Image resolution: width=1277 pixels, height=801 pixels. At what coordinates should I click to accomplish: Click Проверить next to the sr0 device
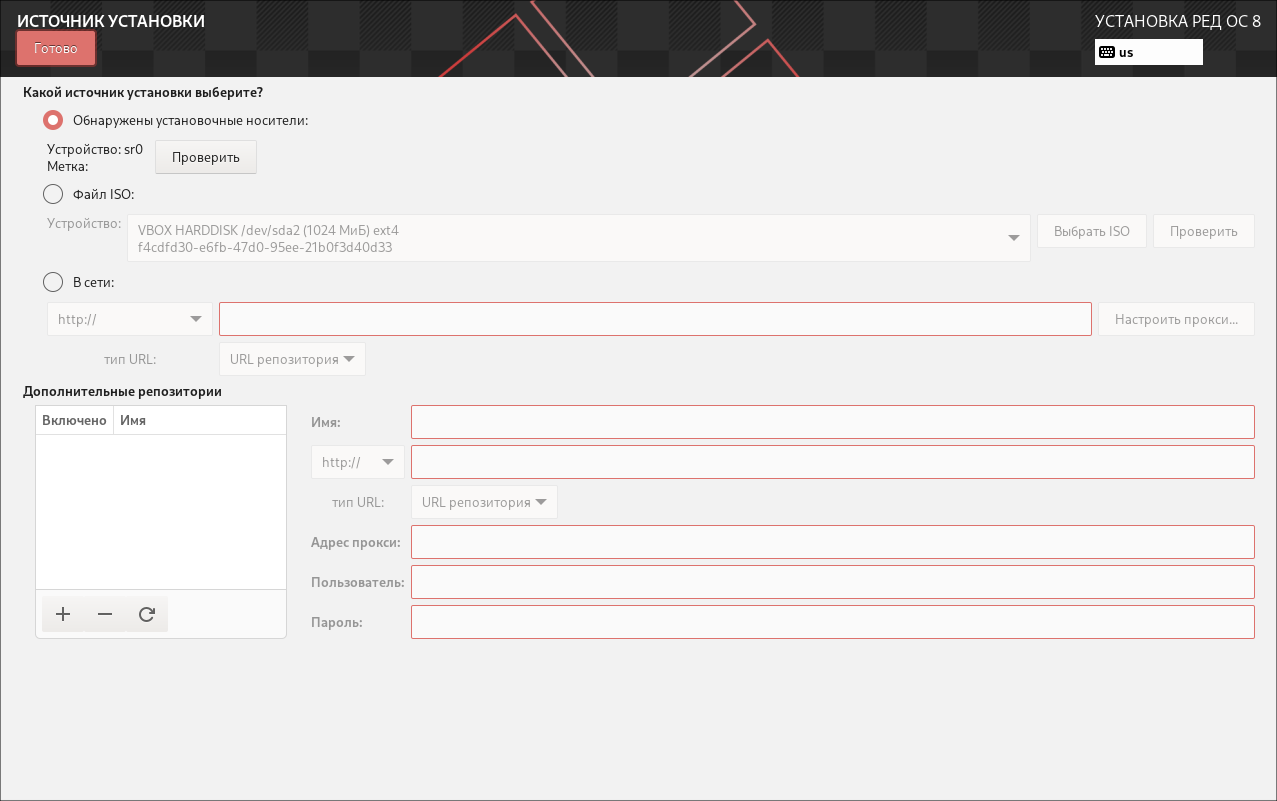pos(205,157)
